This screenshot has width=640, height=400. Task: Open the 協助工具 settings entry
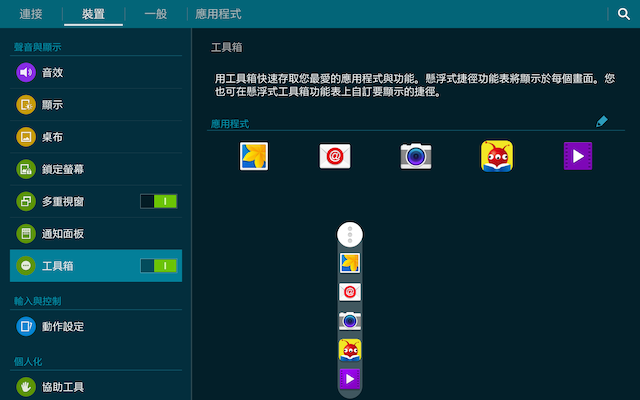pos(96,387)
